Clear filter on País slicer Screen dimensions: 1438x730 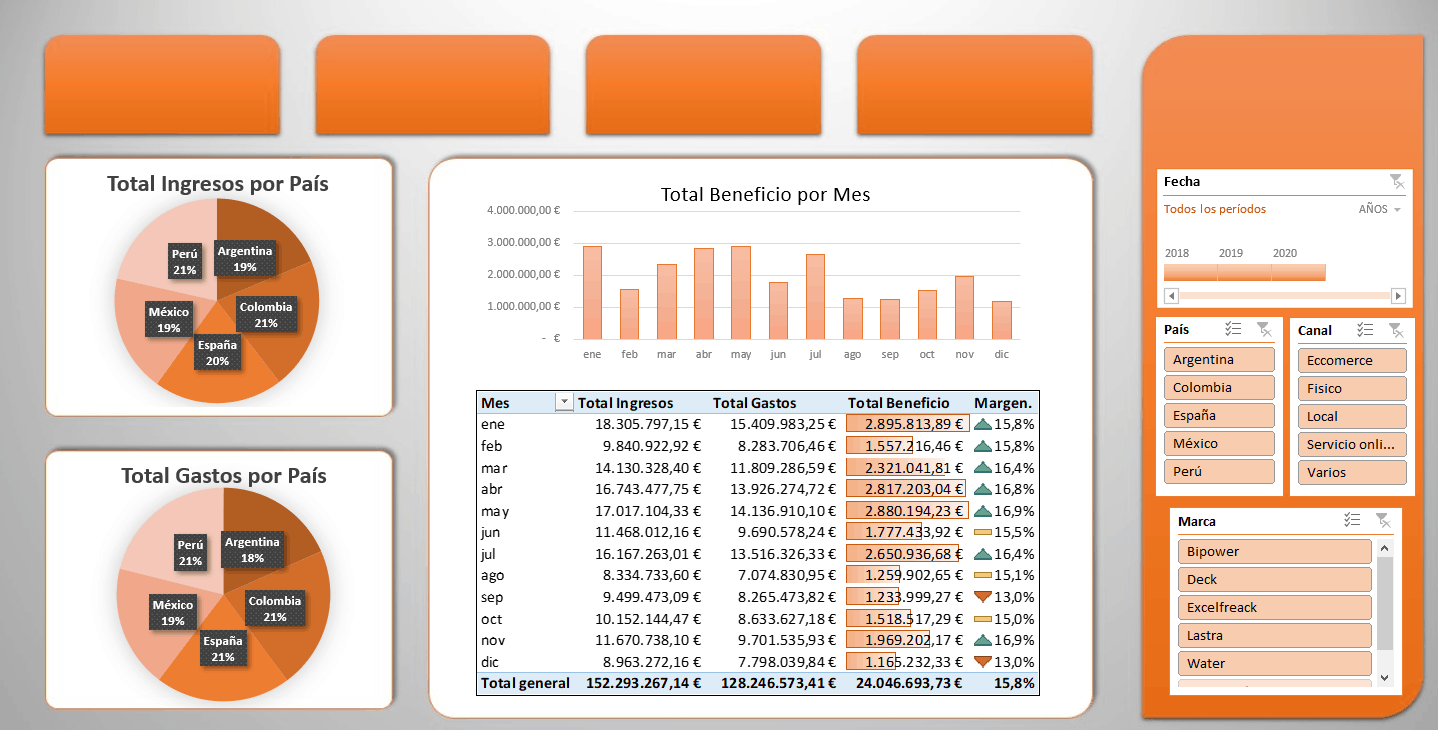(x=1264, y=329)
